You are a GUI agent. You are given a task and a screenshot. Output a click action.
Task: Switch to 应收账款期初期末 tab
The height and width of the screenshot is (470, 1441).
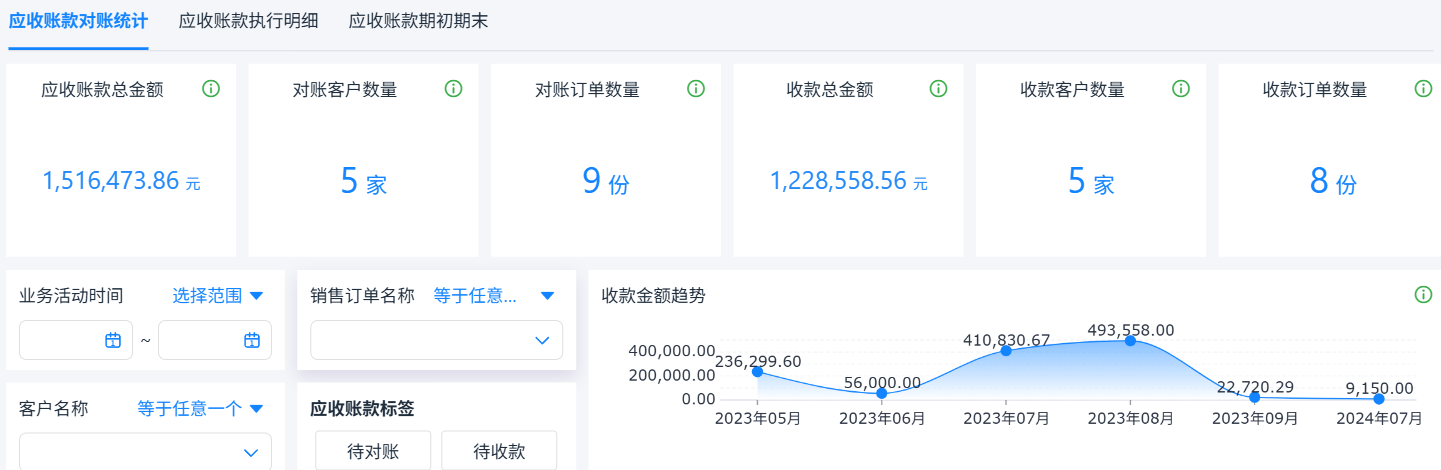click(418, 21)
